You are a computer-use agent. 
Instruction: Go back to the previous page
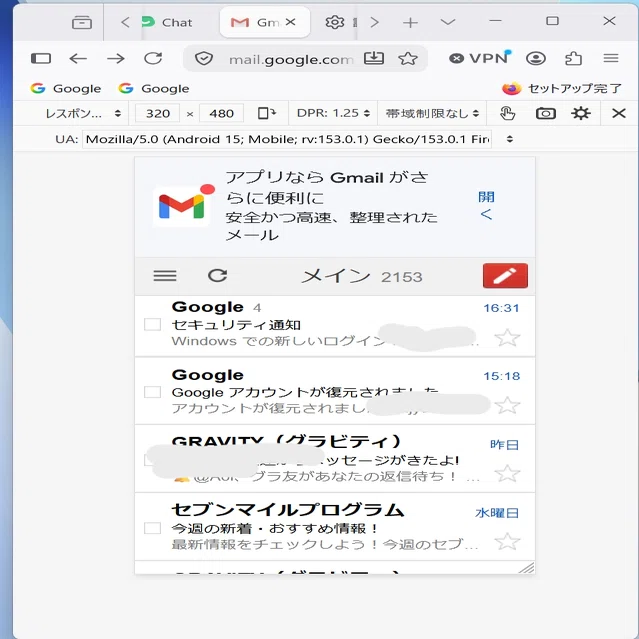pyautogui.click(x=78, y=59)
